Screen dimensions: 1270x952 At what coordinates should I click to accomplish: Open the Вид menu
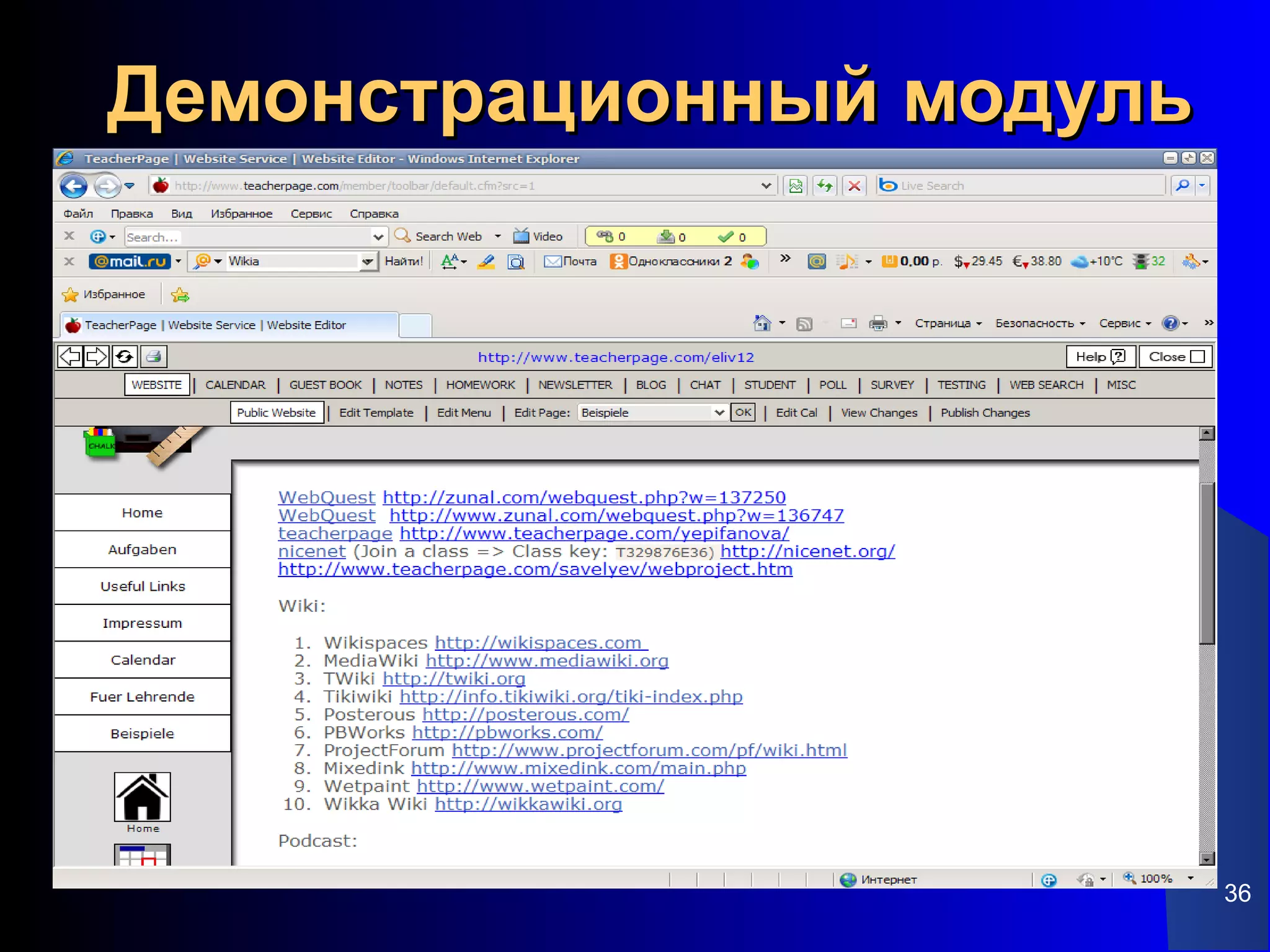pyautogui.click(x=182, y=213)
